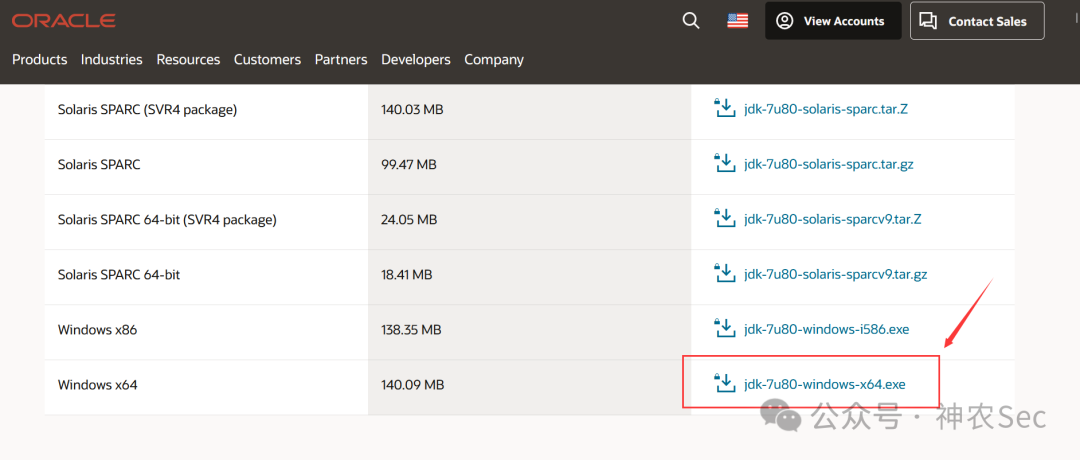Download icon for jdk-7u80-solaris-sparc.tar.Z
Image resolution: width=1080 pixels, height=460 pixels.
click(x=724, y=108)
